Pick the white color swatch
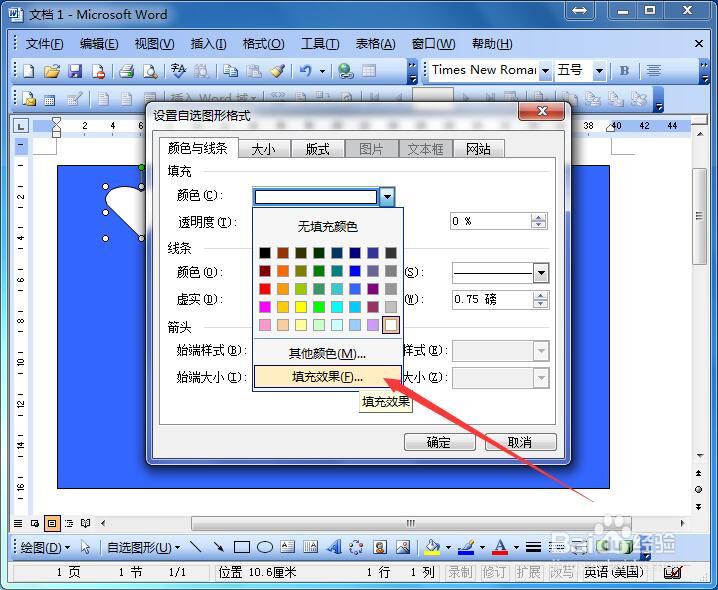The width and height of the screenshot is (718, 590). (391, 325)
